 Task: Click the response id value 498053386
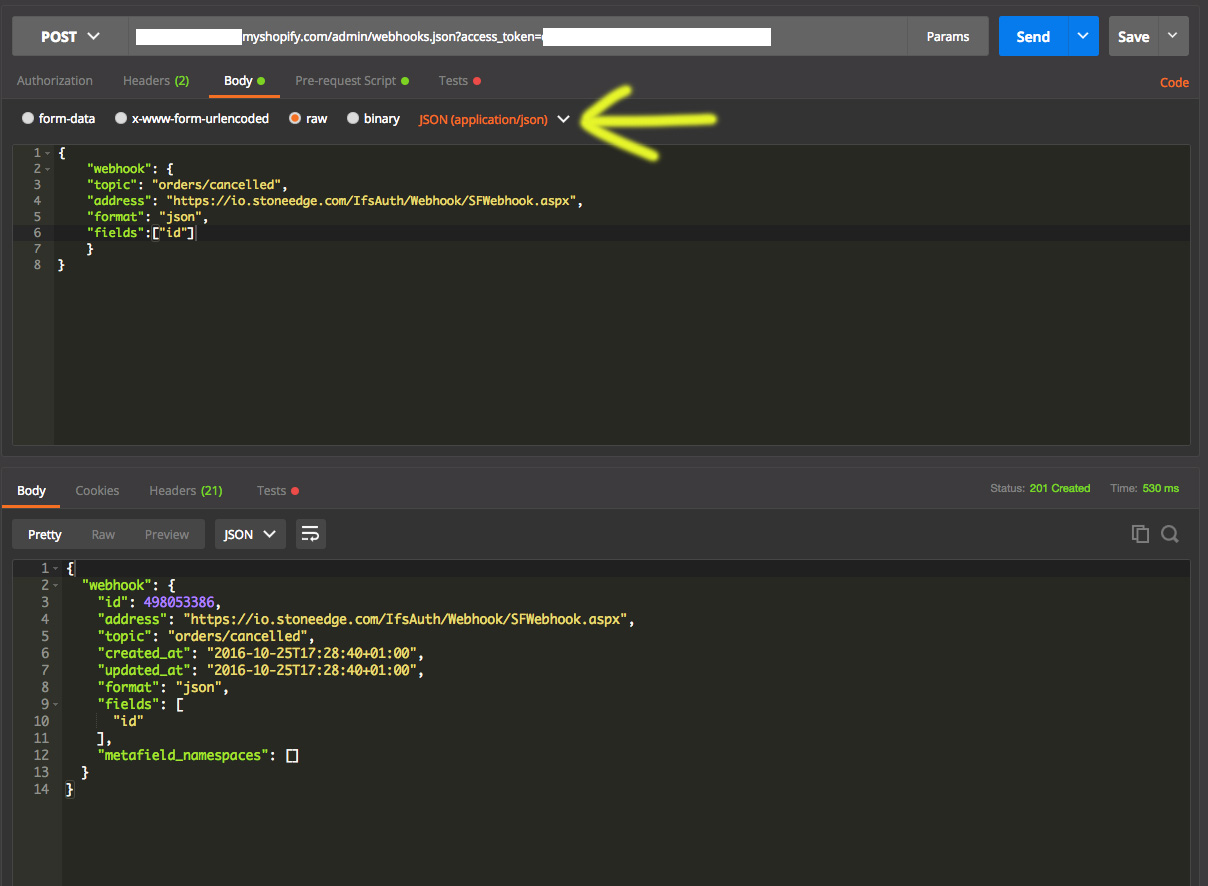pos(179,601)
